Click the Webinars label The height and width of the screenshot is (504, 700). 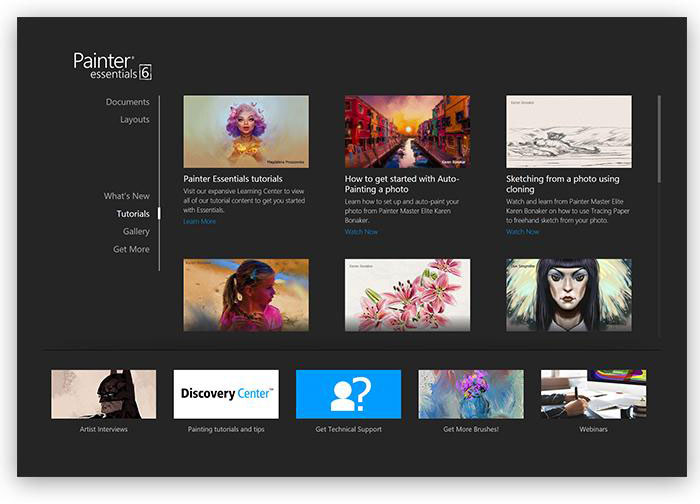click(x=593, y=429)
